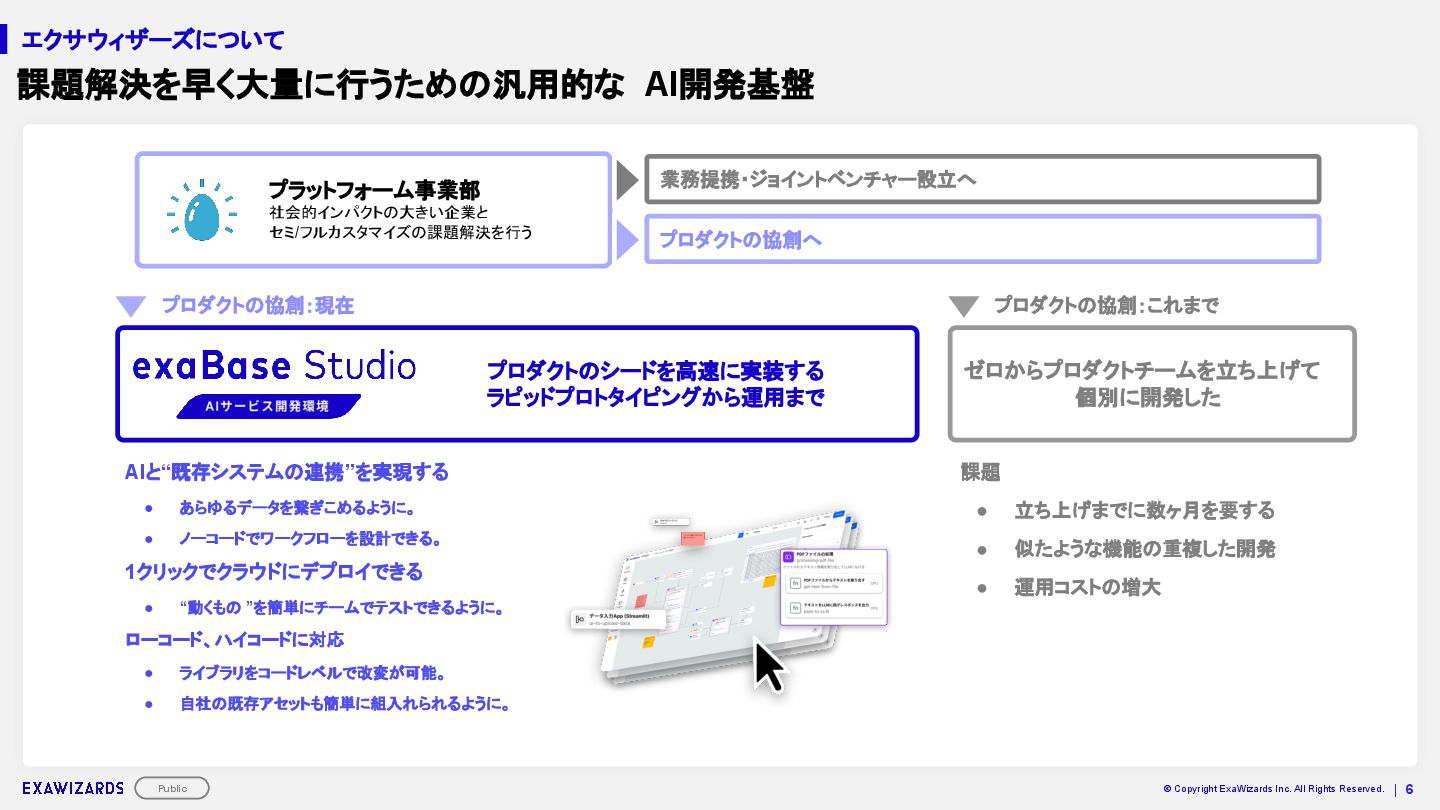Image resolution: width=1440 pixels, height=810 pixels.
Task: Click the slide title 課題解決を早く大量に行うための汎用的な AI開発基盤
Action: tap(416, 85)
